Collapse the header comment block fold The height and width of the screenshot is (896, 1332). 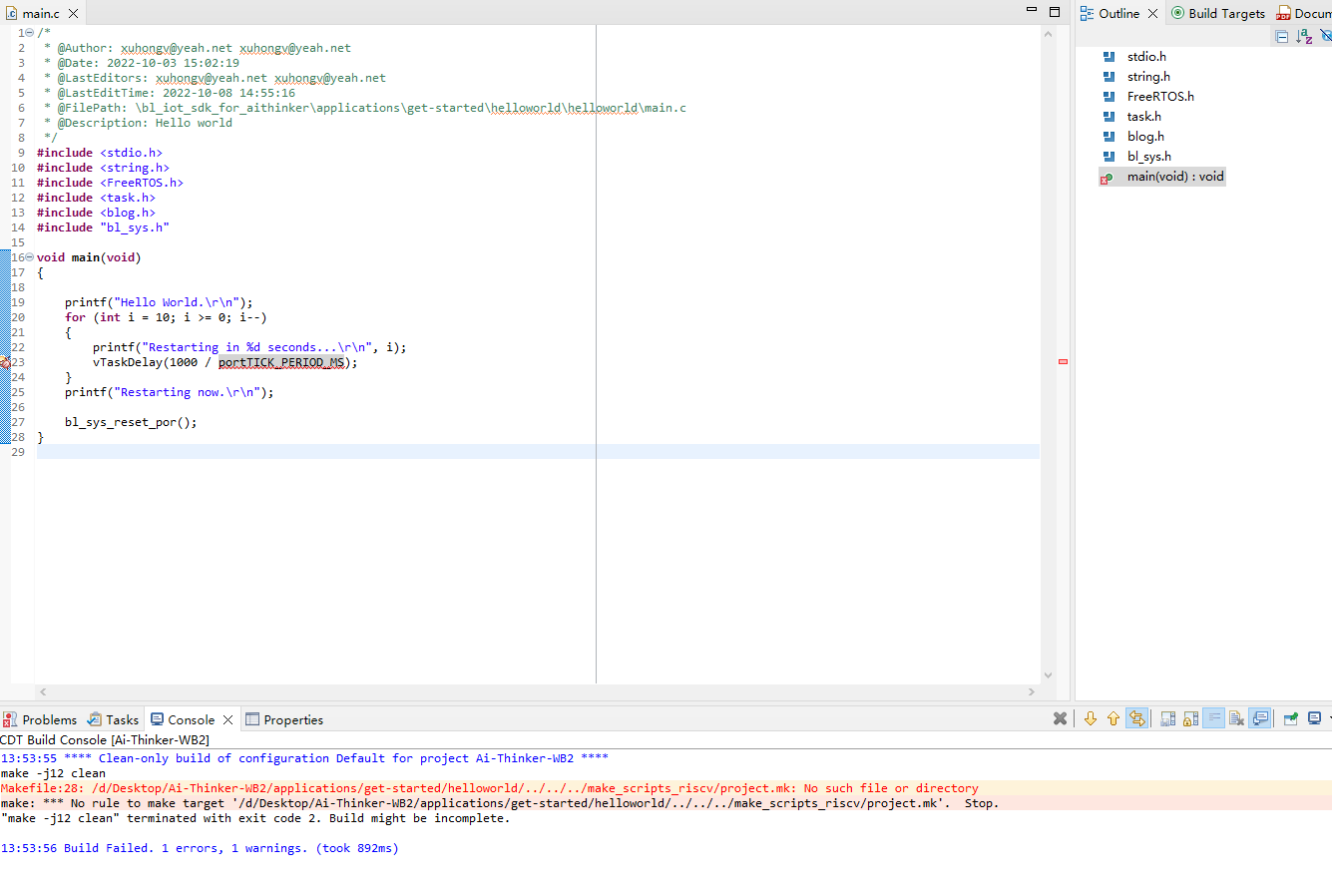29,33
